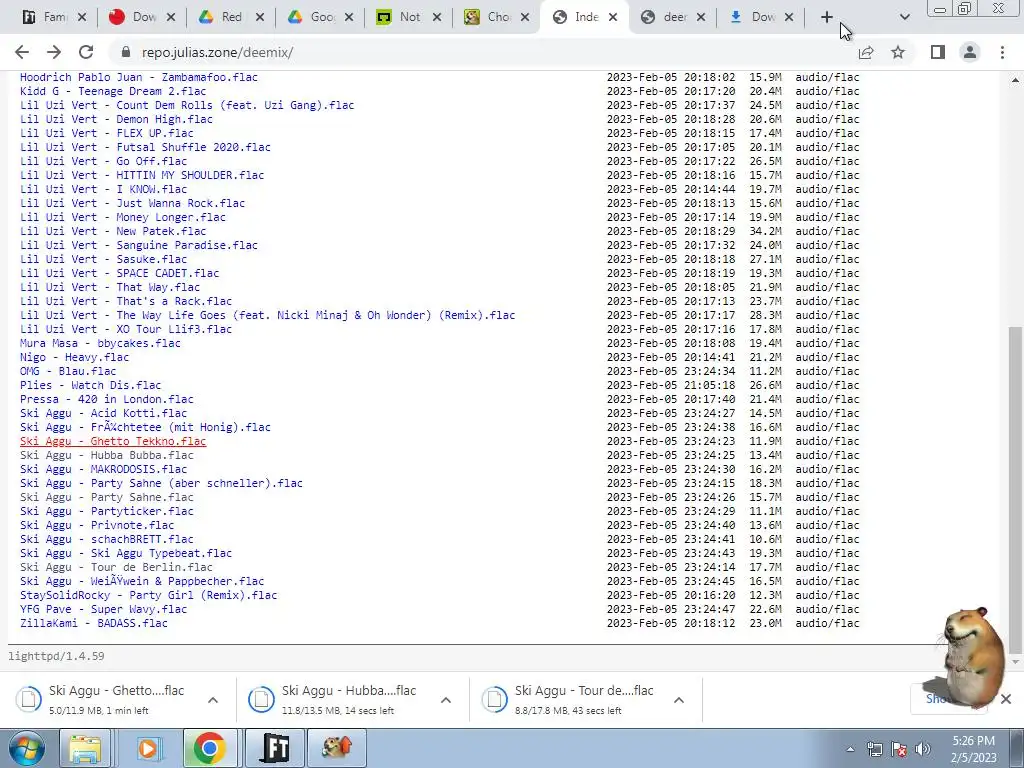
Task: Open Windows Explorer from the taskbar
Action: coord(84,748)
